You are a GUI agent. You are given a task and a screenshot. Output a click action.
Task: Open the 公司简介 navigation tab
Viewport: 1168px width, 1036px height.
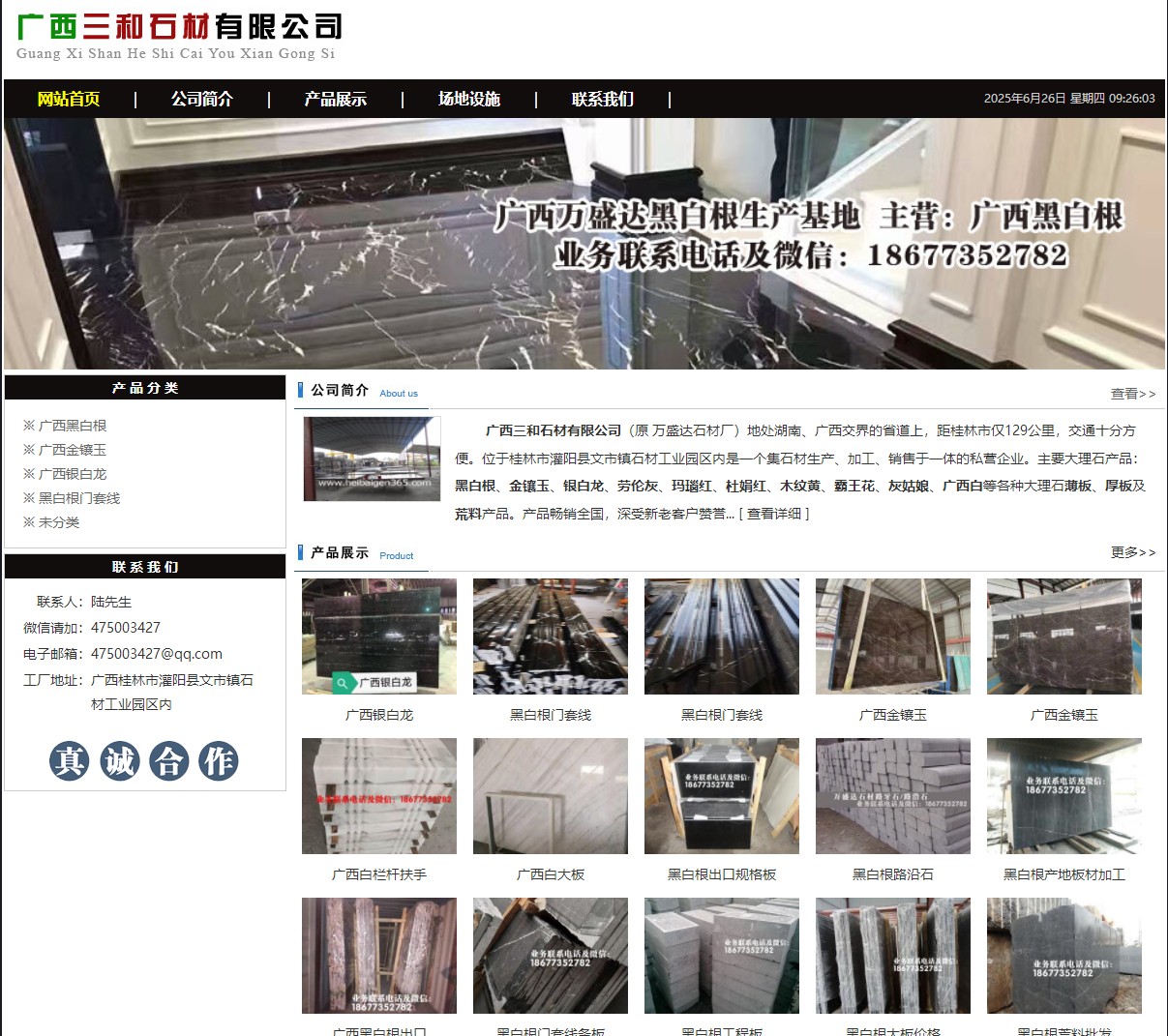(200, 99)
